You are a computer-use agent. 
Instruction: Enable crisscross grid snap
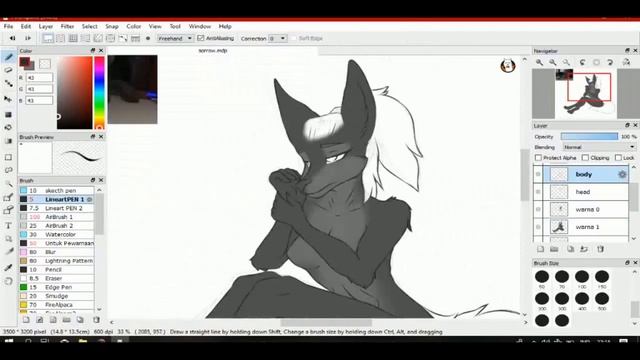click(73, 38)
